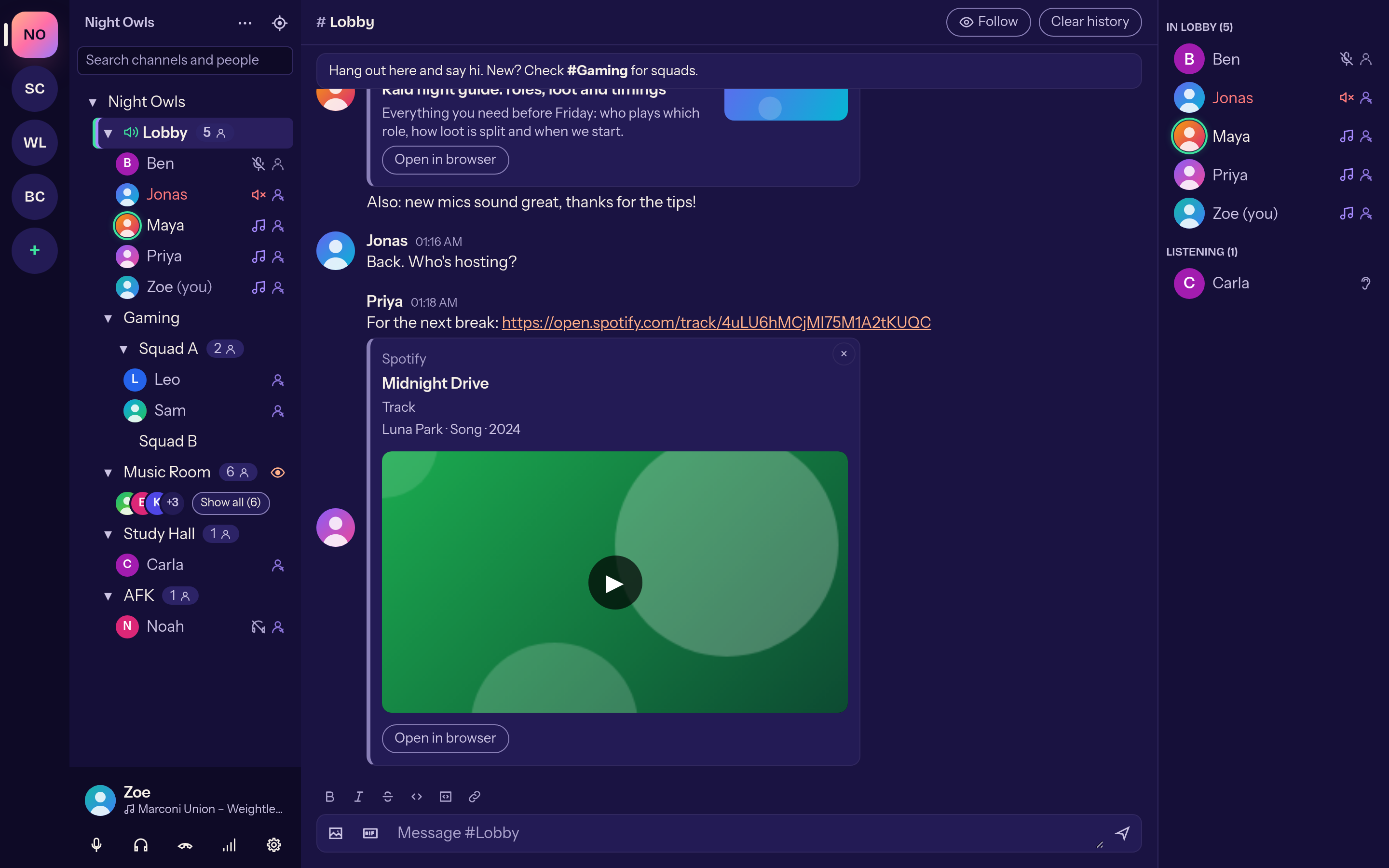This screenshot has height=868, width=1389.
Task: Switch to the WL server
Action: coord(34,142)
